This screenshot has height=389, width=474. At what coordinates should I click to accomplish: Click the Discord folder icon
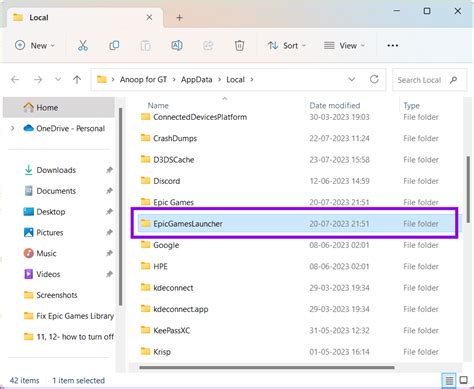(145, 181)
